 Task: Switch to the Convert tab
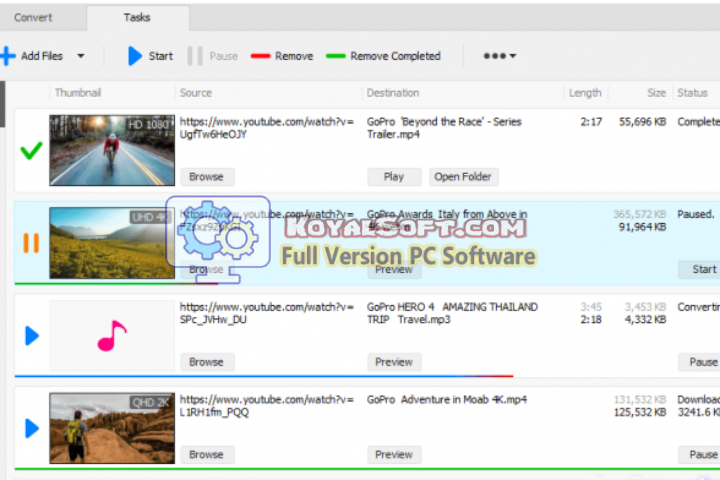coord(33,17)
